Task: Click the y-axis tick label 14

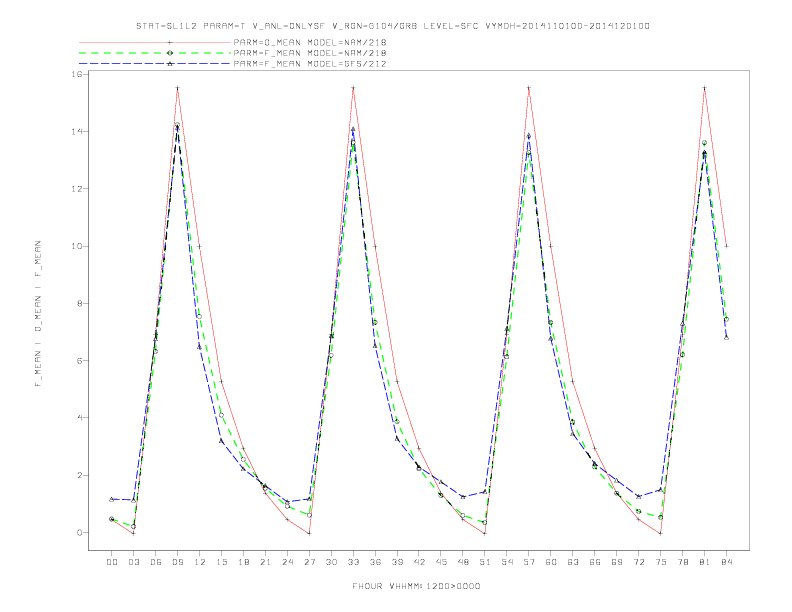Action: 77,131
